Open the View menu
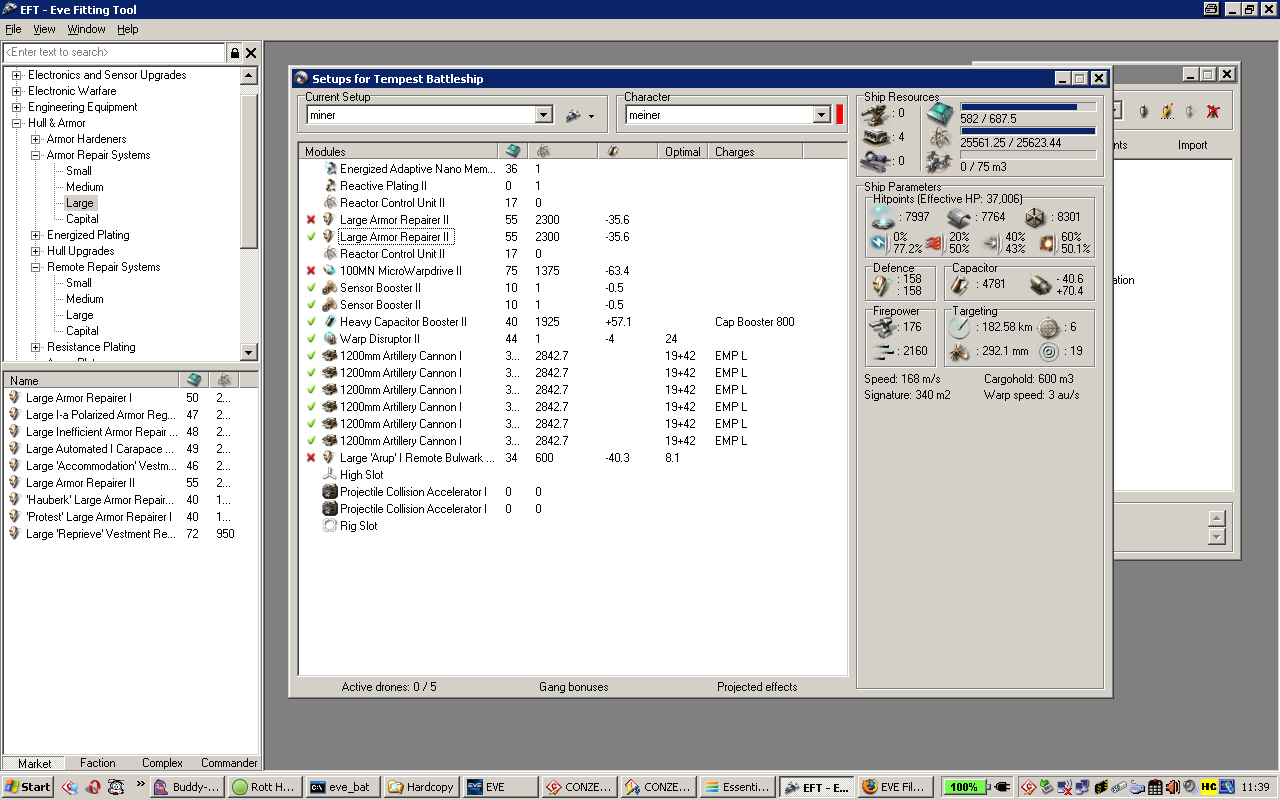 (44, 29)
